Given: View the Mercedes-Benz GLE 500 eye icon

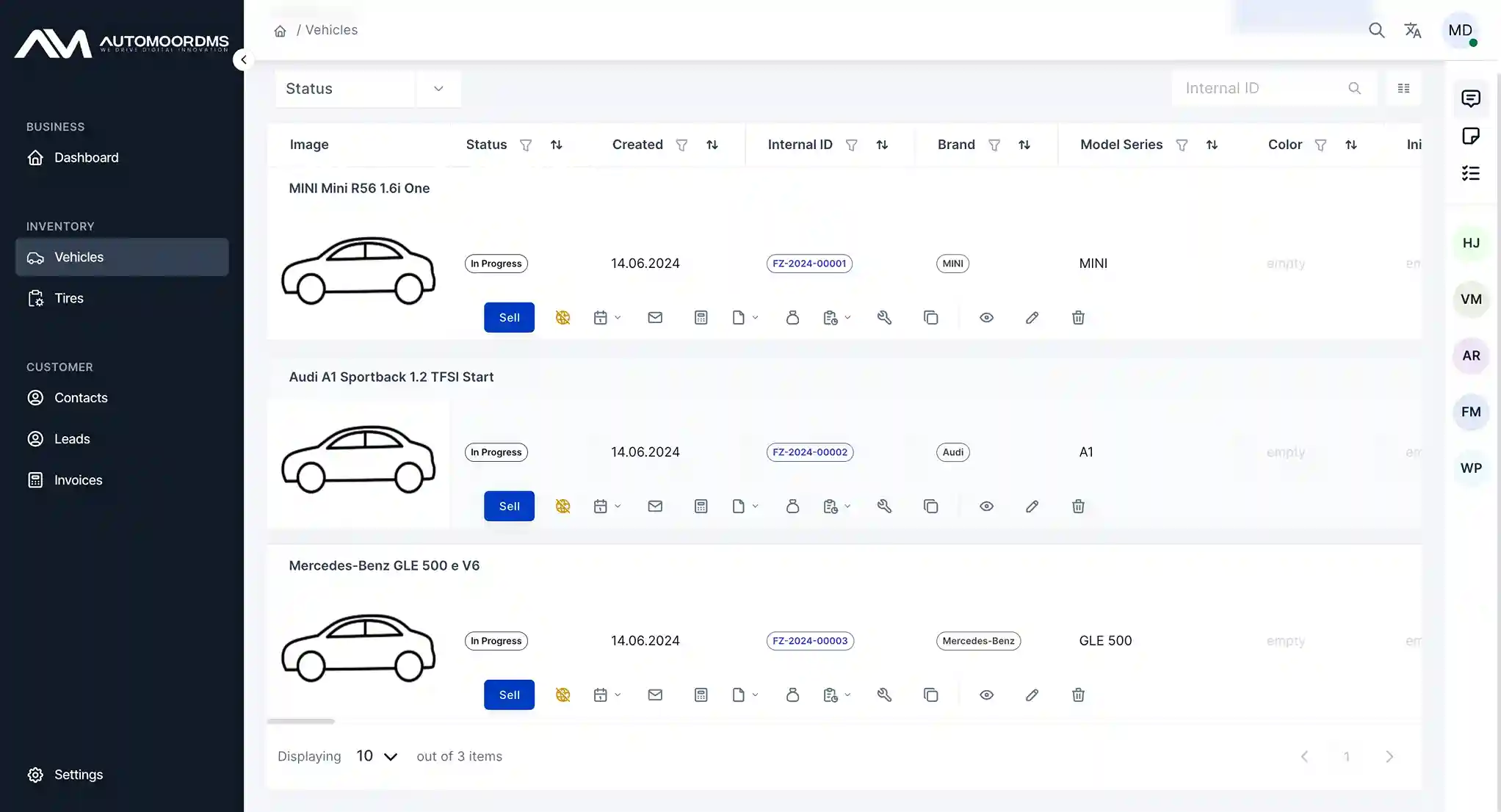Looking at the screenshot, I should point(986,695).
